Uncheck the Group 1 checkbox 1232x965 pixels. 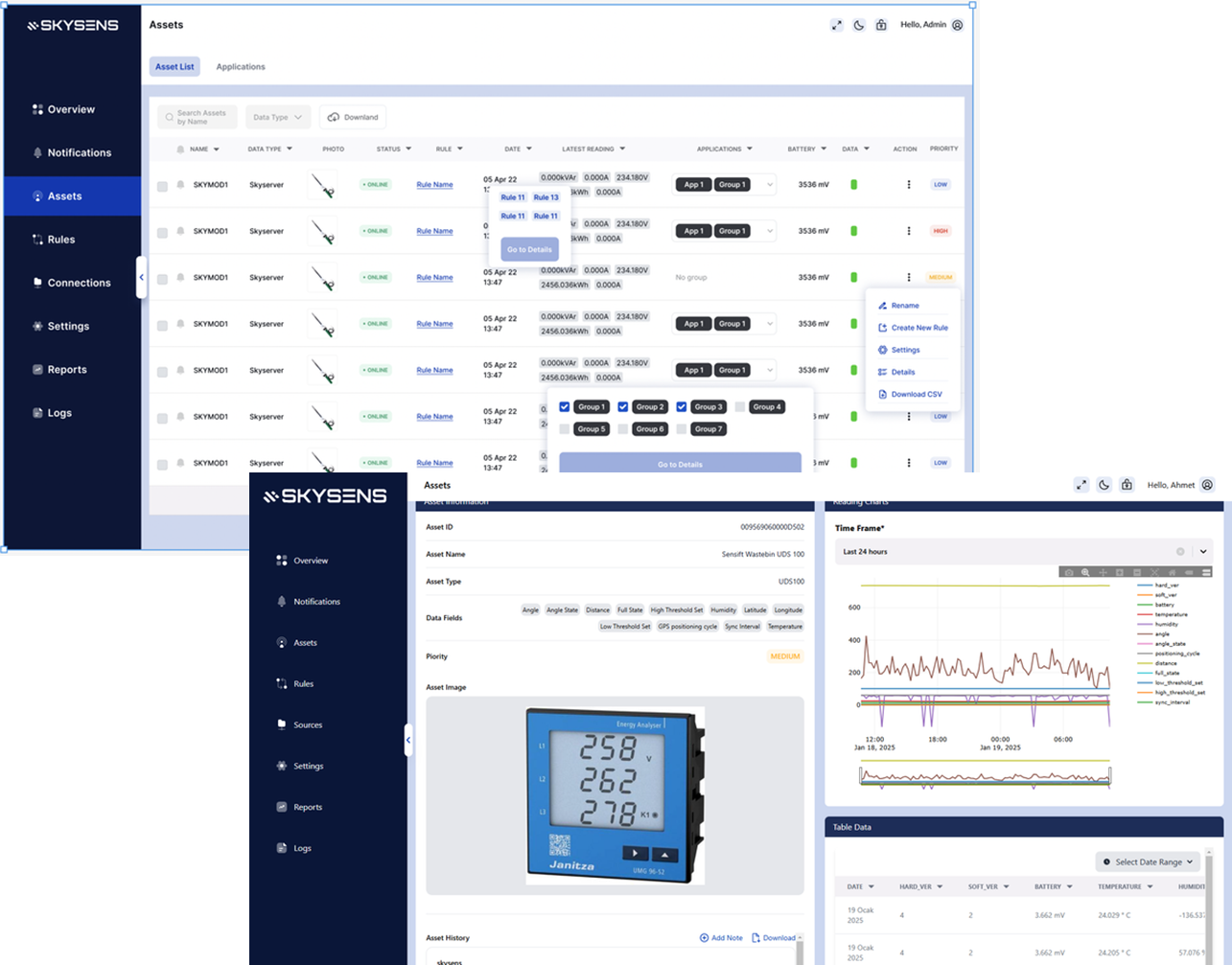(565, 407)
